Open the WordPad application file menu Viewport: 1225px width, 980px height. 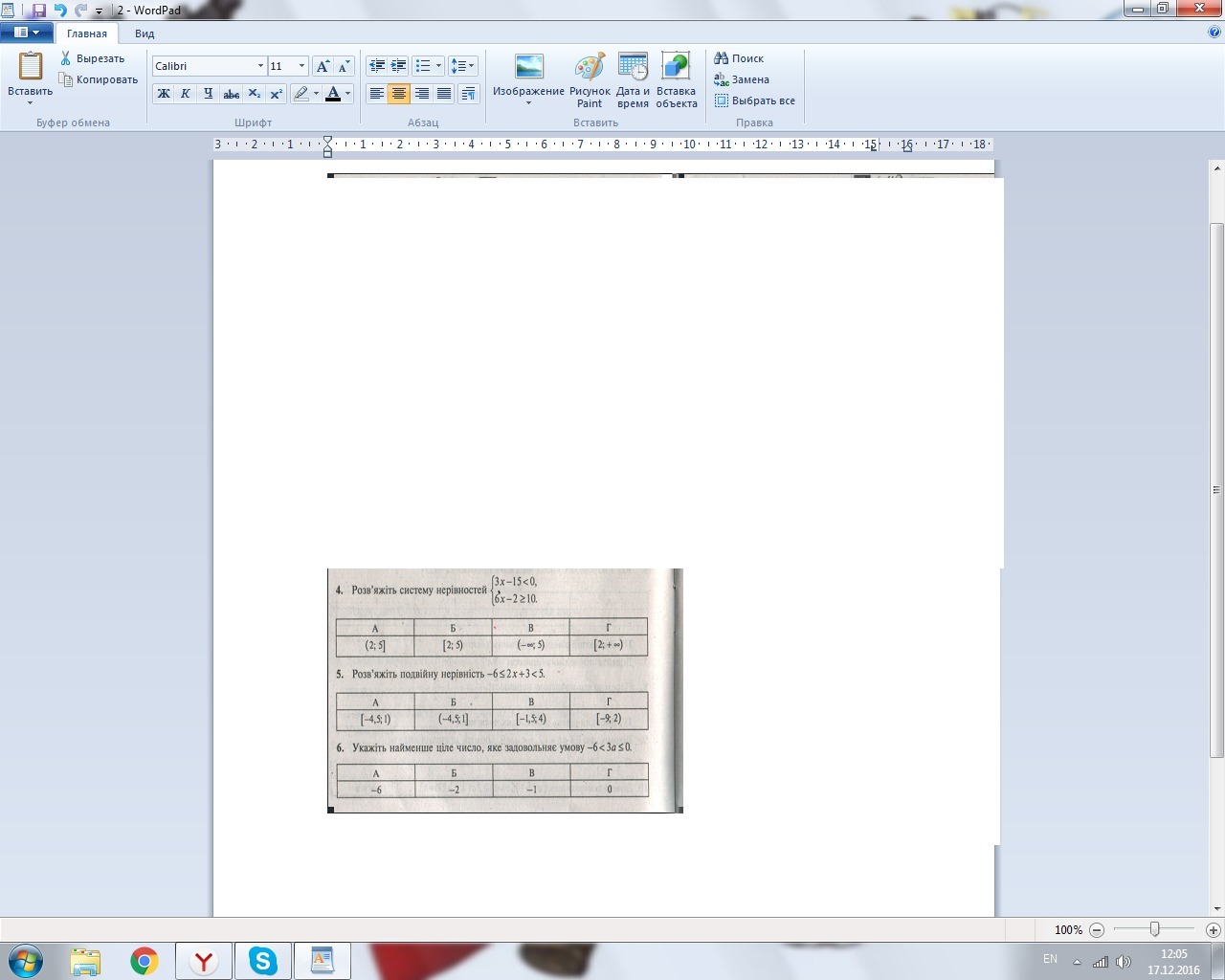click(x=26, y=33)
